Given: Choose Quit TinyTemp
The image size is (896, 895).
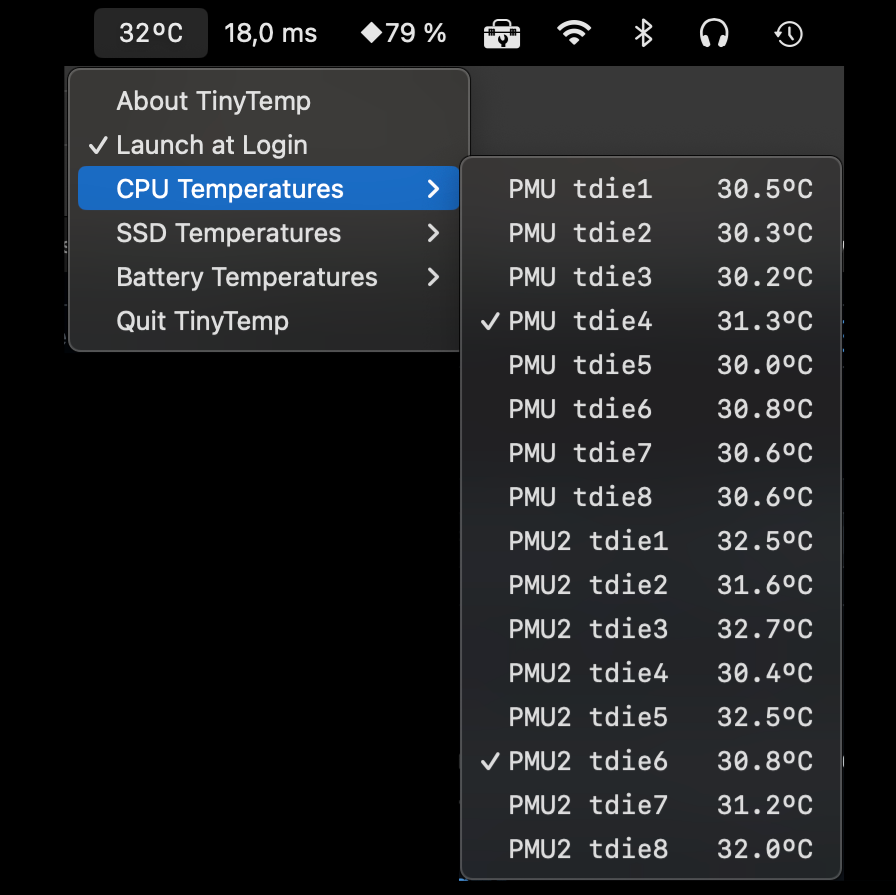Looking at the screenshot, I should pyautogui.click(x=269, y=321).
